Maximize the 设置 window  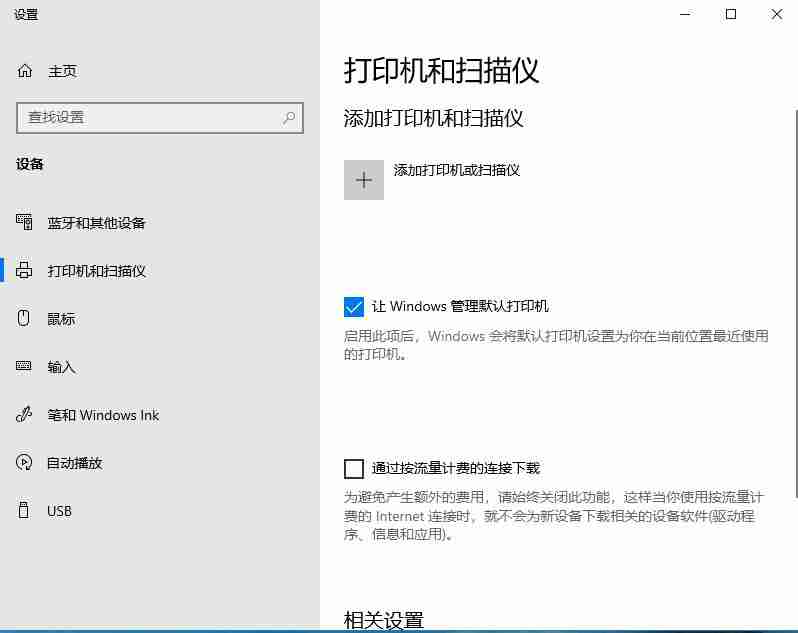pos(731,14)
